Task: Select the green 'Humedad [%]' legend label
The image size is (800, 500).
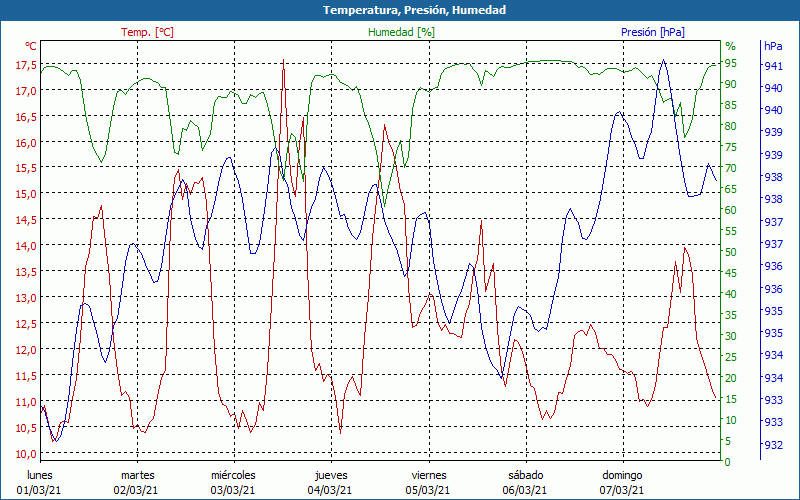Action: (401, 32)
